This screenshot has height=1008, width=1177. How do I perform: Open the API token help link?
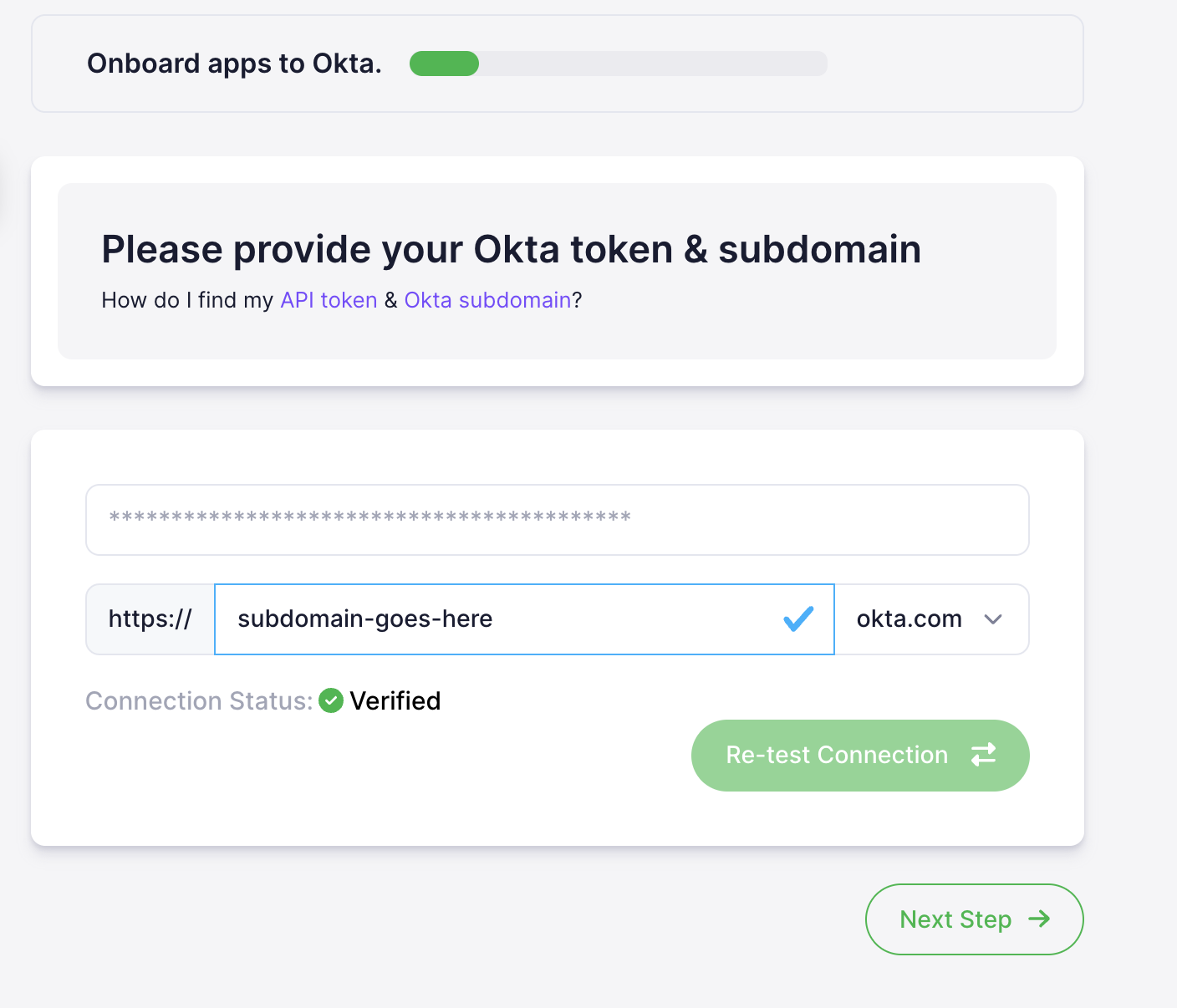(x=329, y=300)
